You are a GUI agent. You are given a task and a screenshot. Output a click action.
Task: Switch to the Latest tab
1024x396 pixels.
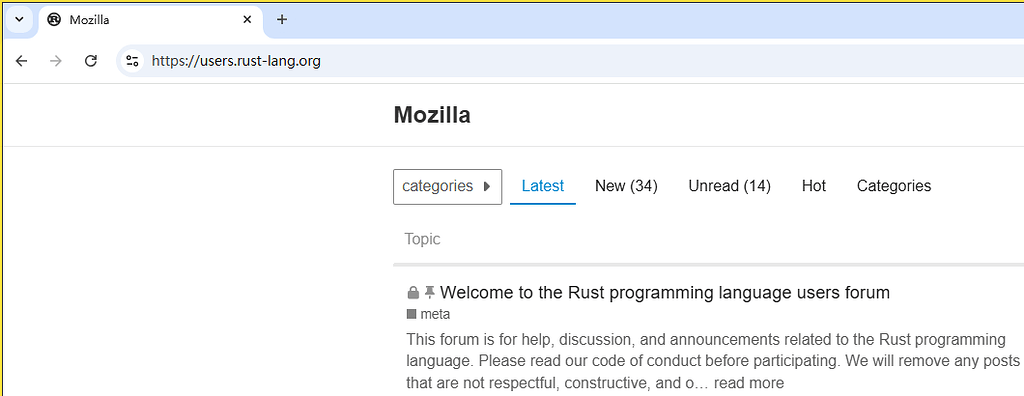543,186
